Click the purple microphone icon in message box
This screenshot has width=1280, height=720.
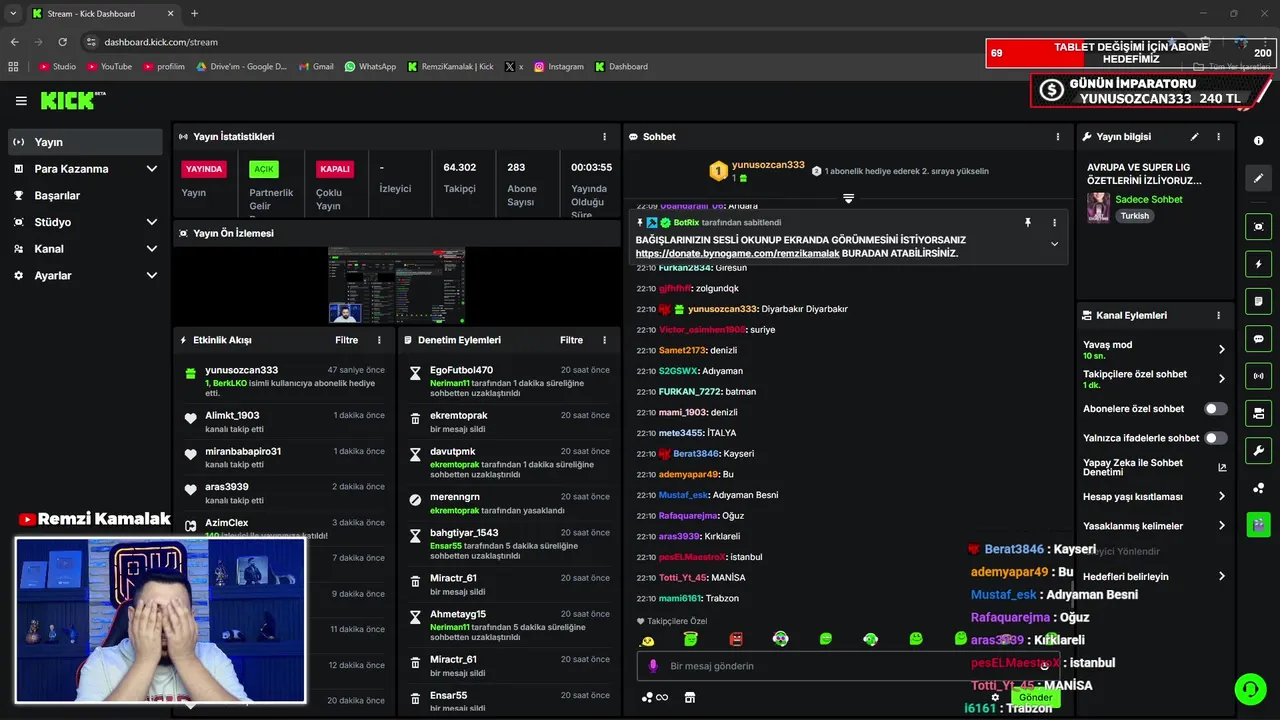coord(653,666)
